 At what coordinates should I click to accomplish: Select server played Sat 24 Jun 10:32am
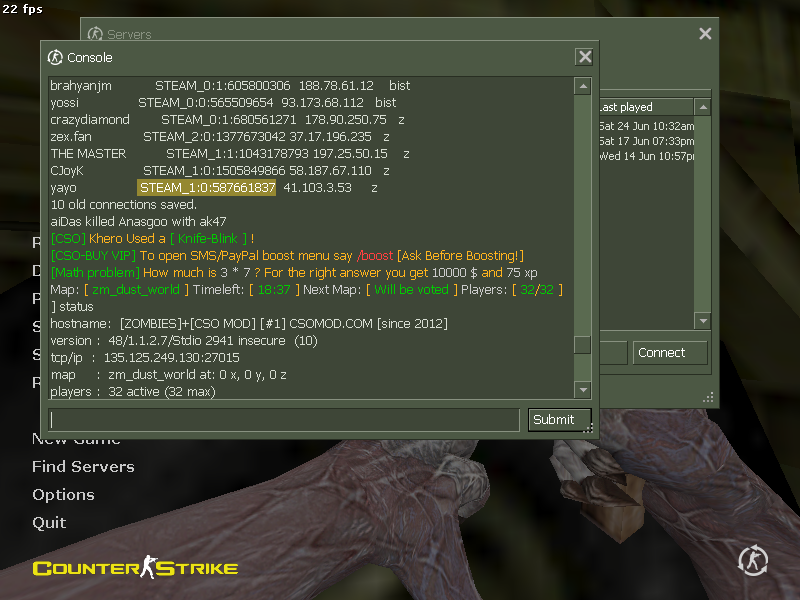[646, 126]
